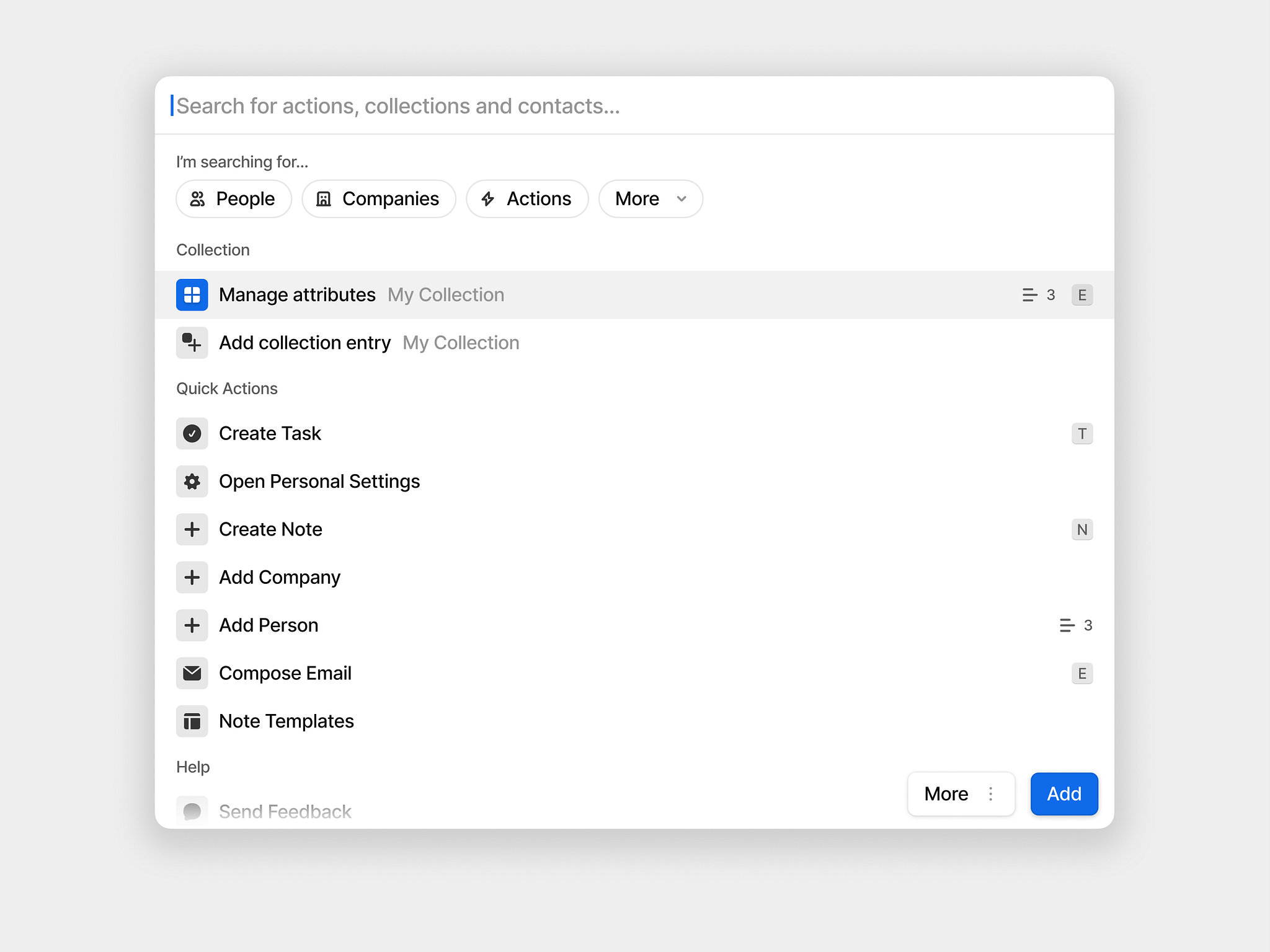Click the three-dot menu beside More
The width and height of the screenshot is (1270, 952).
click(990, 794)
